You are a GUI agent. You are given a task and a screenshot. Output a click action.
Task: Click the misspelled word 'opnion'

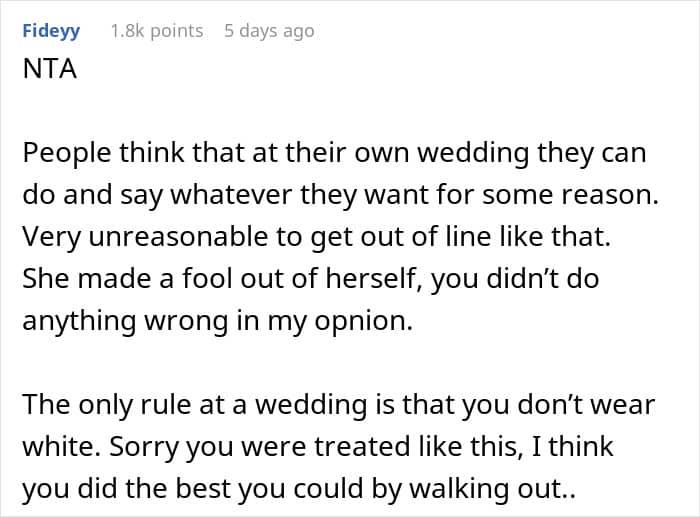(361, 322)
